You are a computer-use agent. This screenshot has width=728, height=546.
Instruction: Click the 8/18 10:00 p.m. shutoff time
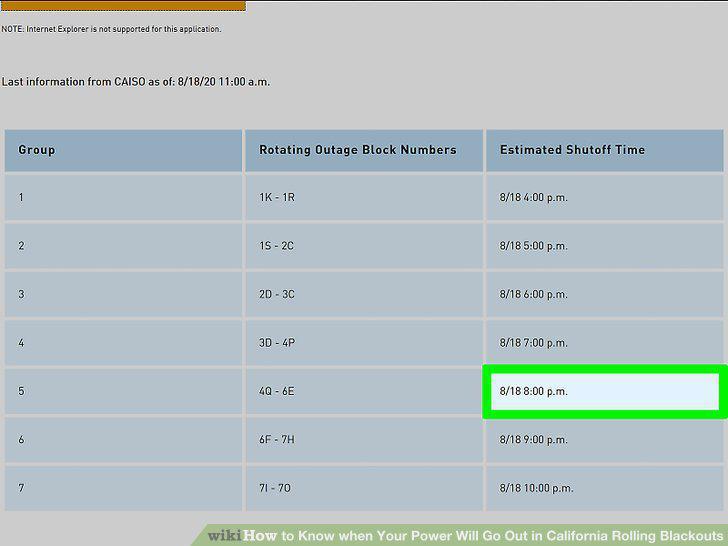pos(605,488)
